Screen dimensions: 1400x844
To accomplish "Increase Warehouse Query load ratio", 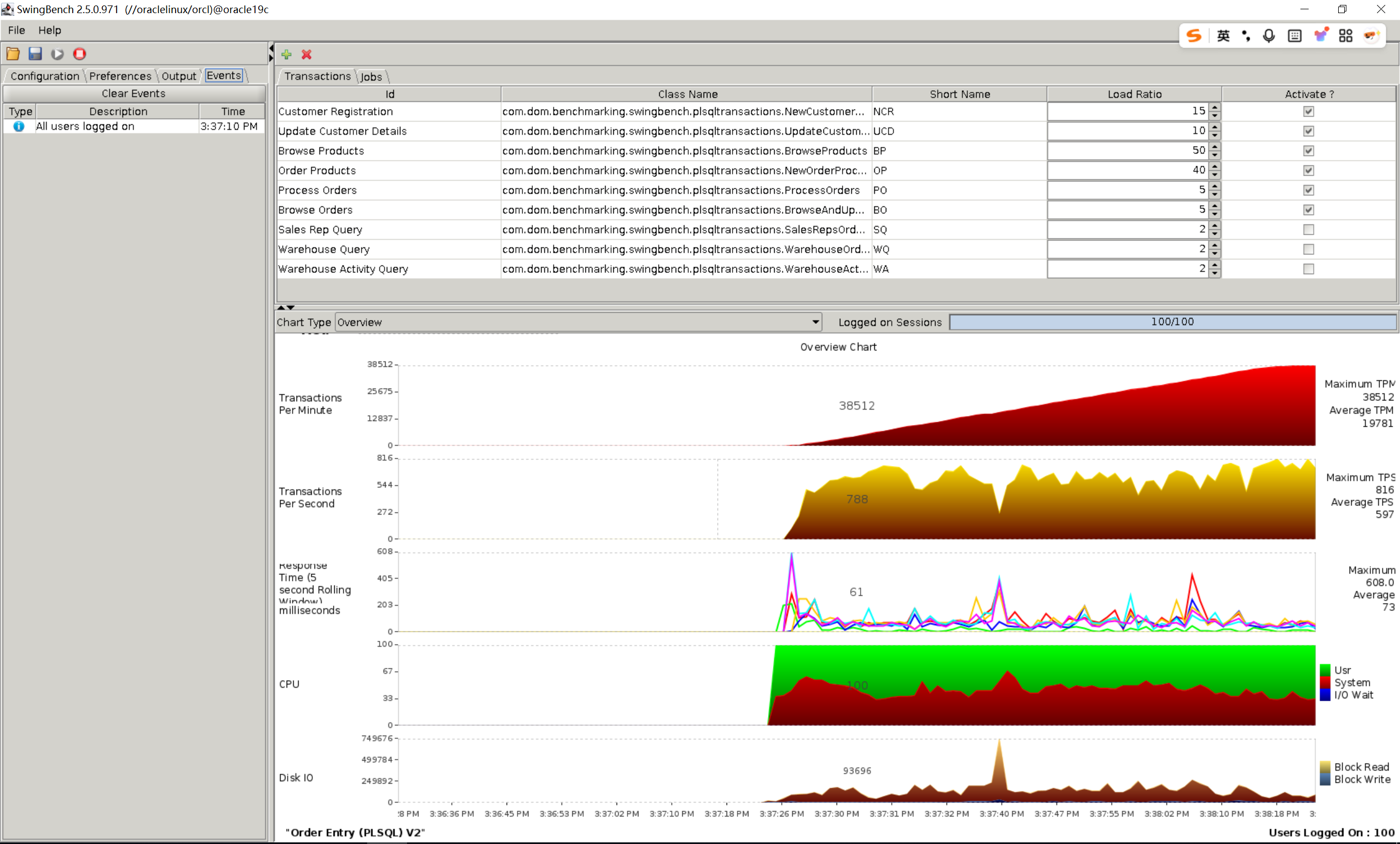I will tap(1215, 245).
